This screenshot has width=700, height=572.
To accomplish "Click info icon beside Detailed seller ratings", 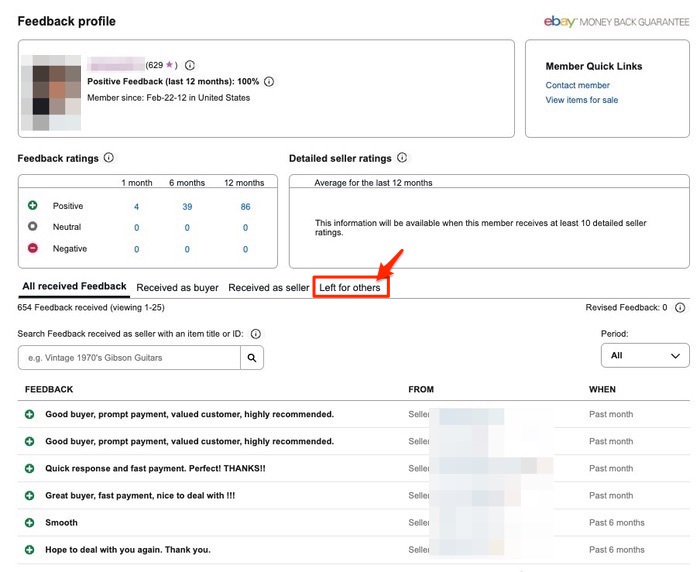I will click(402, 158).
